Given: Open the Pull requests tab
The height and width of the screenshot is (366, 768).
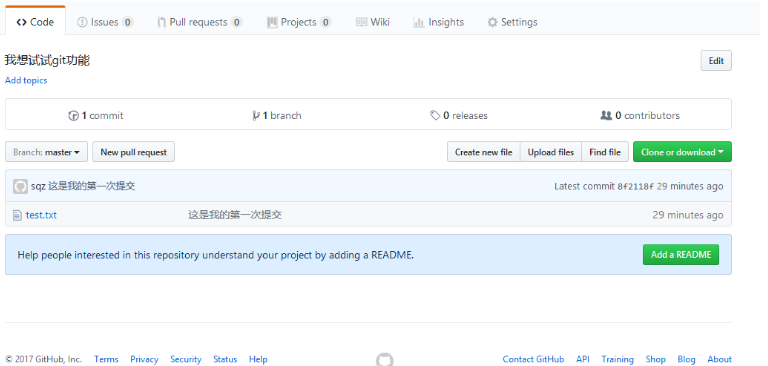Looking at the screenshot, I should [x=199, y=22].
